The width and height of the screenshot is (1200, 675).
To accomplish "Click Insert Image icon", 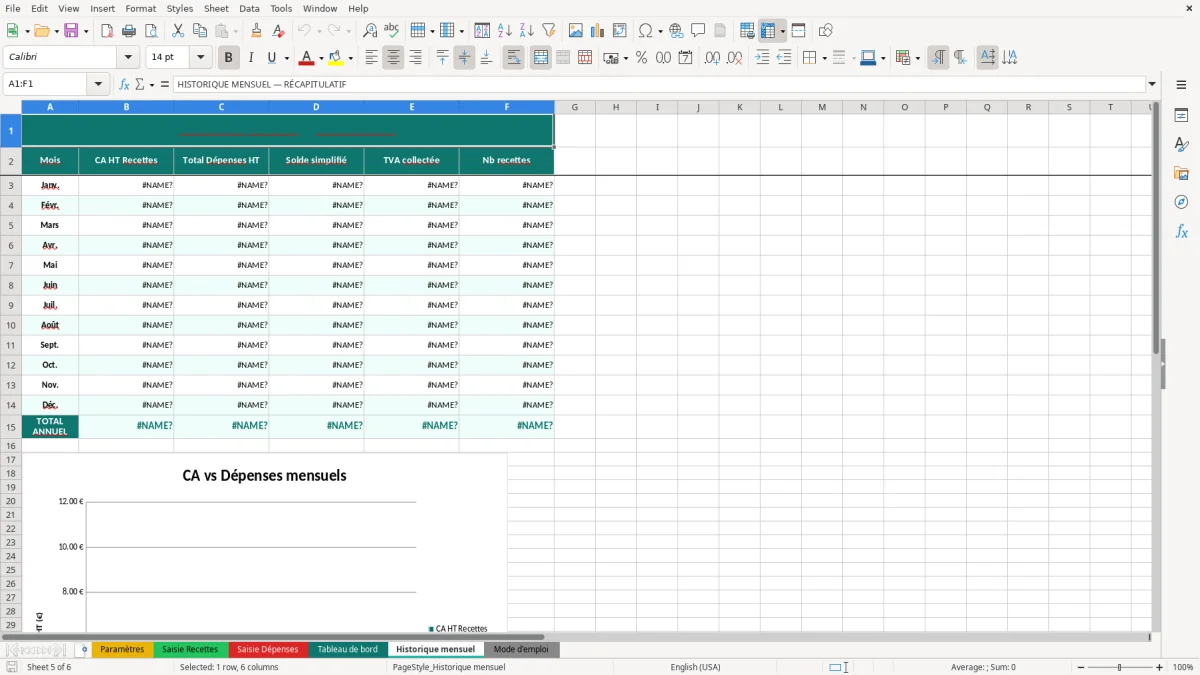I will 576,31.
